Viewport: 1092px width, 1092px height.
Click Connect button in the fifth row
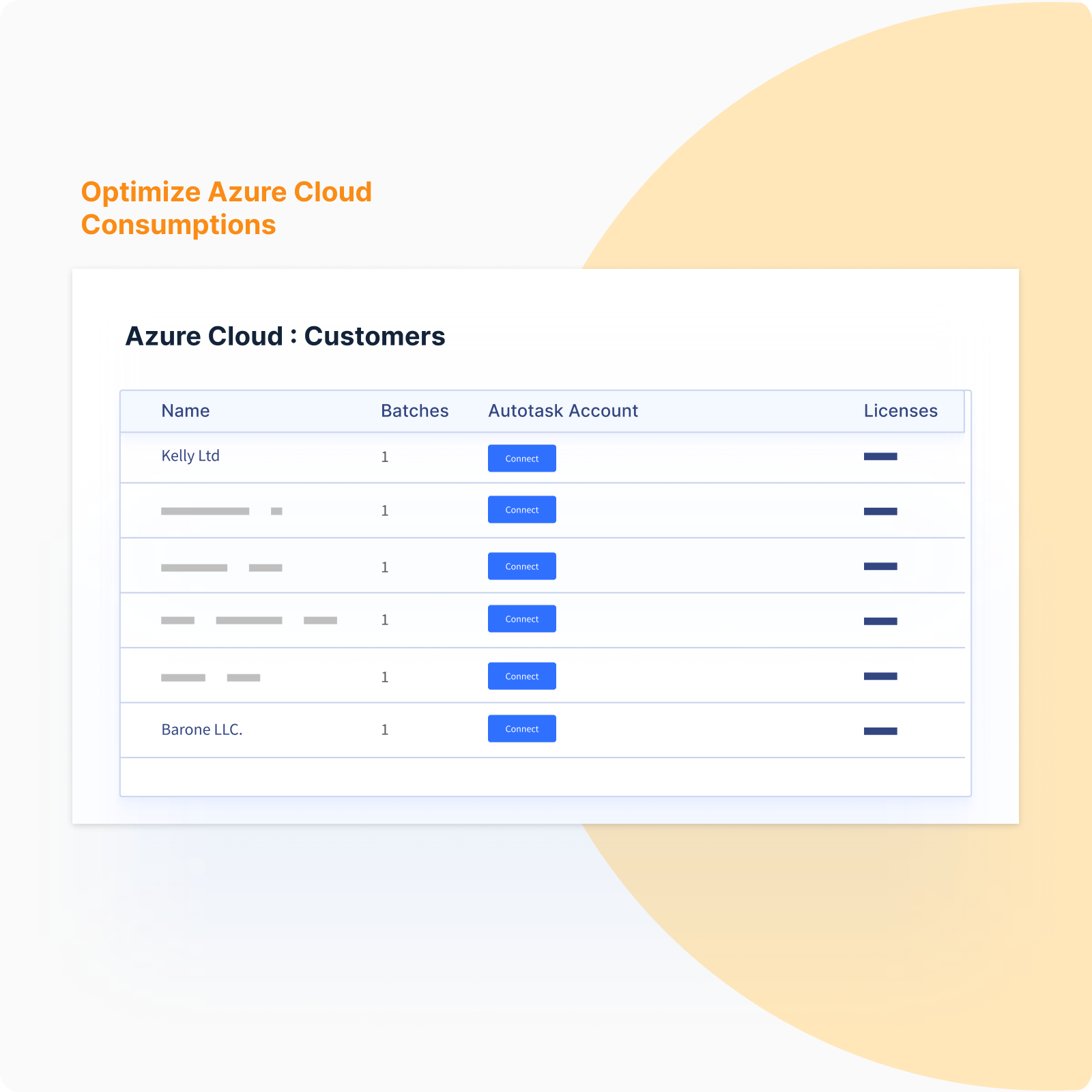tap(521, 676)
